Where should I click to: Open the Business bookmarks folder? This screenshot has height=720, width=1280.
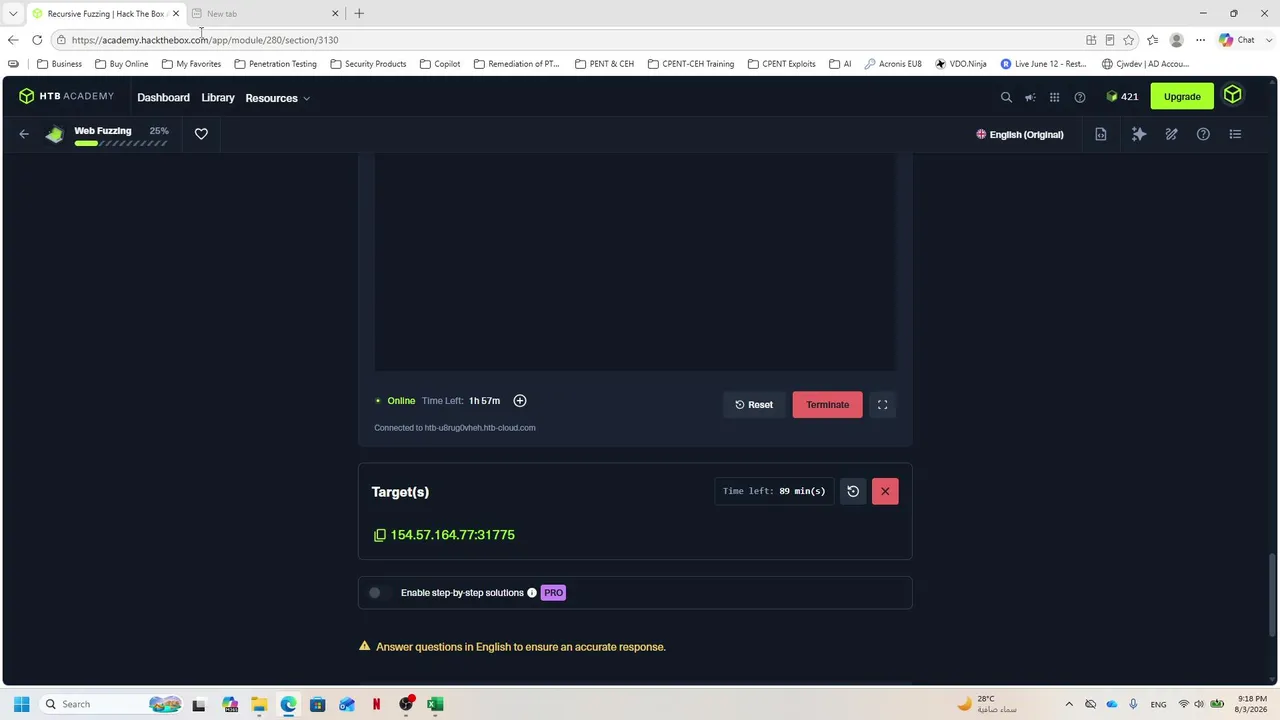click(59, 64)
